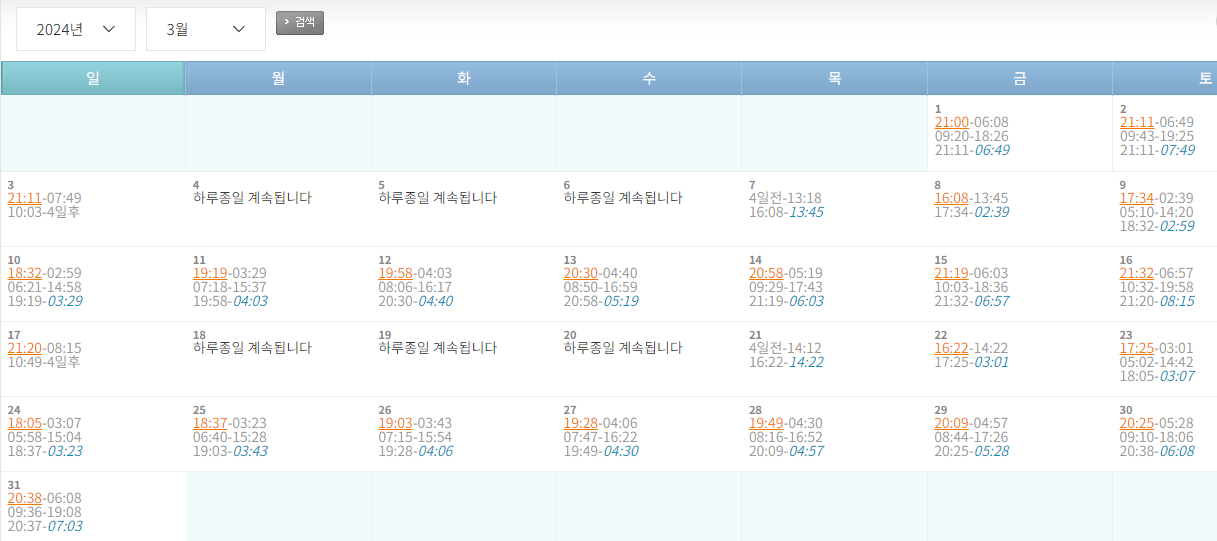Click the 검색 search button
1217x541 pixels.
[x=300, y=22]
